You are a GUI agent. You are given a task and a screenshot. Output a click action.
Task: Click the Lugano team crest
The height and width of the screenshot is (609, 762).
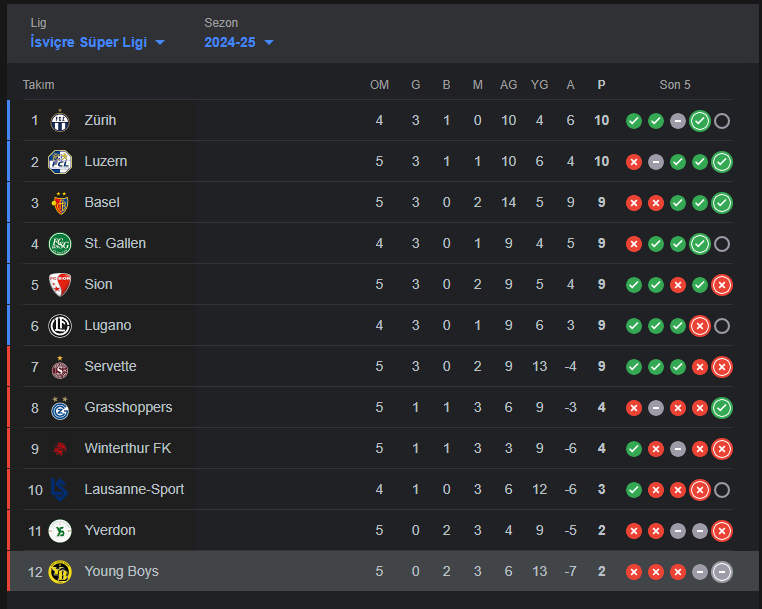[x=60, y=325]
